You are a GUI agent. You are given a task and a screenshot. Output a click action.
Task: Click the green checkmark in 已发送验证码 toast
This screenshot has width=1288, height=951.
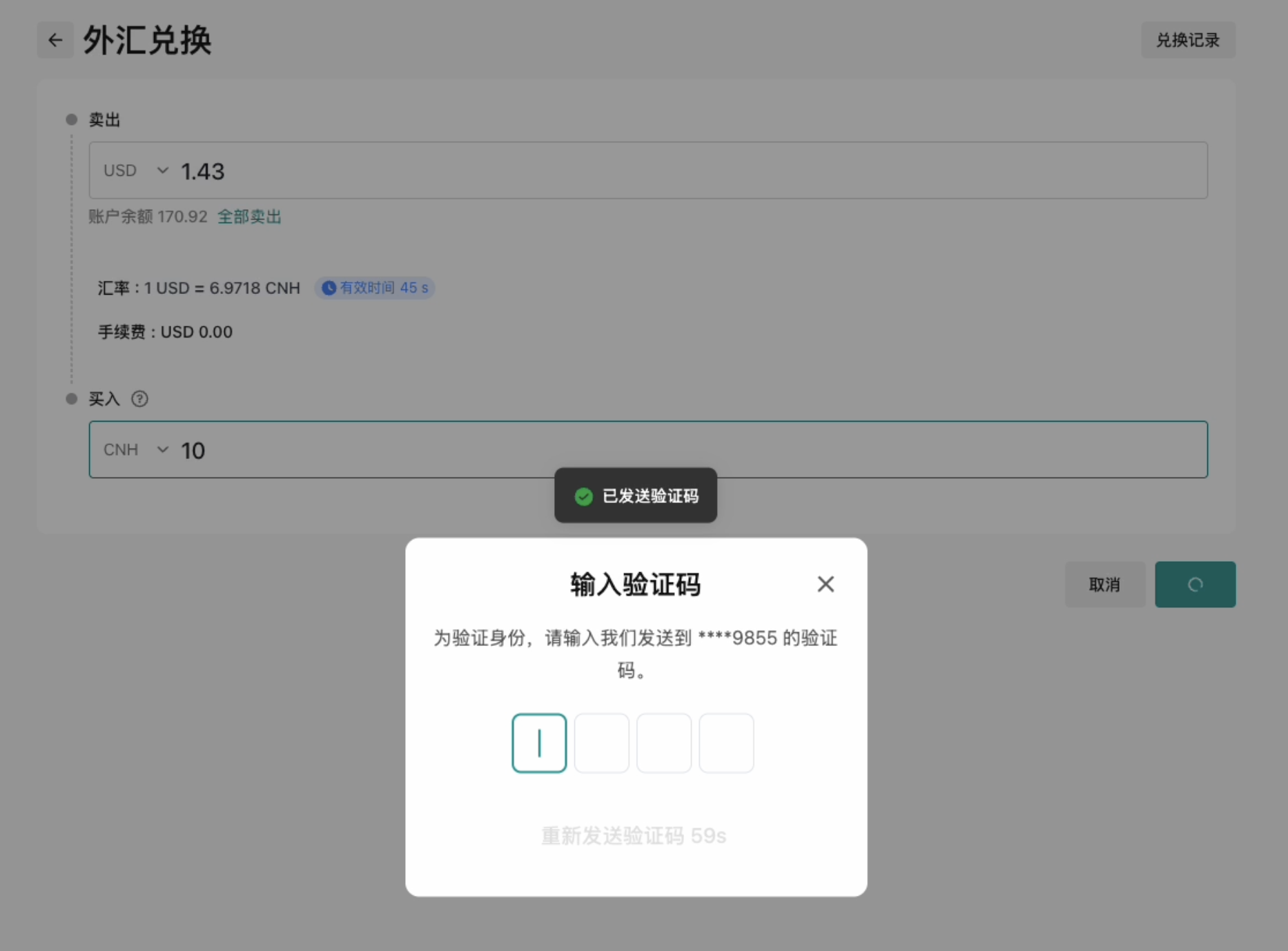(583, 496)
